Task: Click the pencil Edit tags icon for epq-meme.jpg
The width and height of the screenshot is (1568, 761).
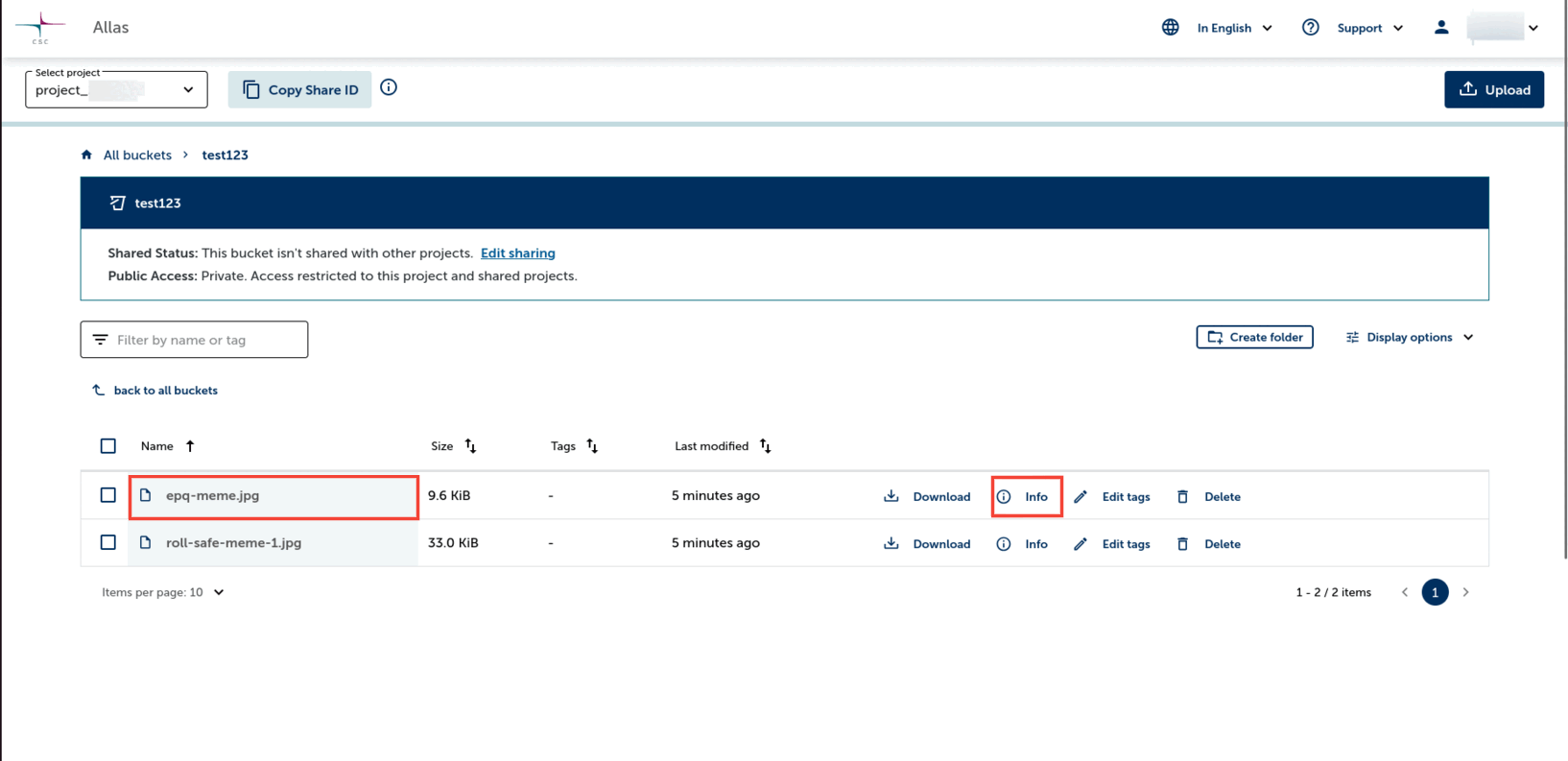Action: pyautogui.click(x=1081, y=496)
